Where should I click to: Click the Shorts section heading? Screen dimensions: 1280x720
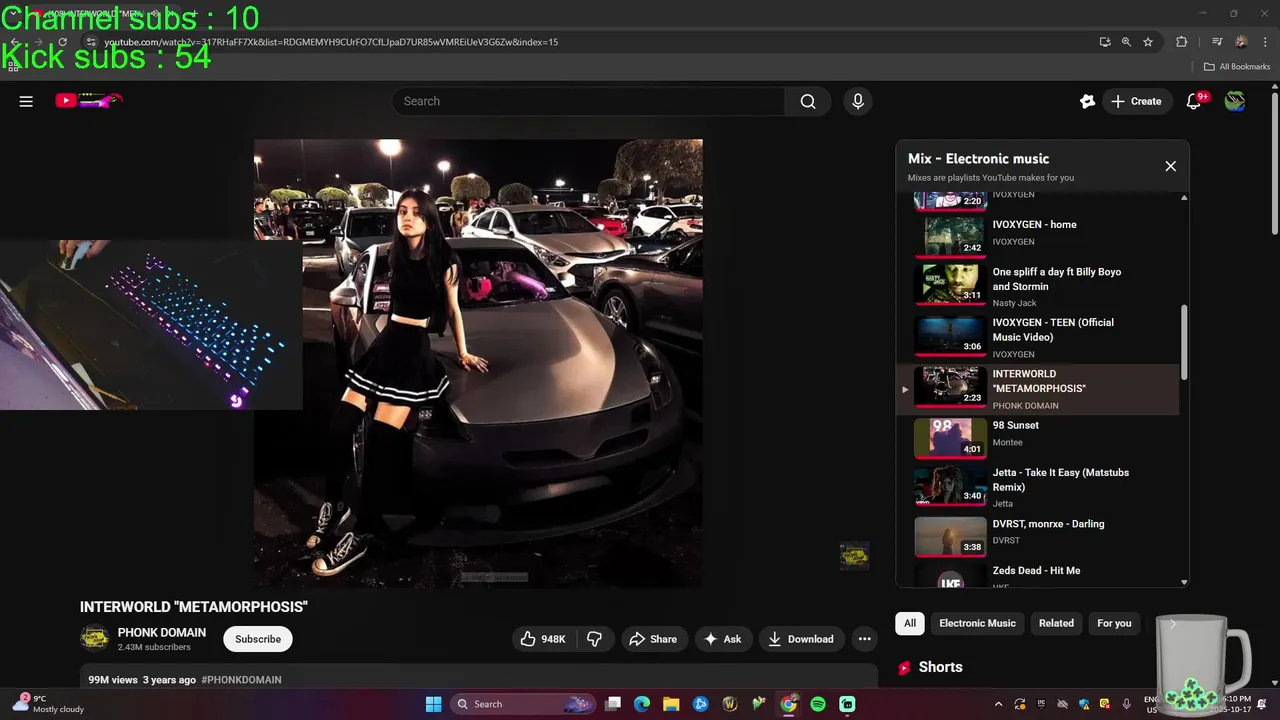940,667
